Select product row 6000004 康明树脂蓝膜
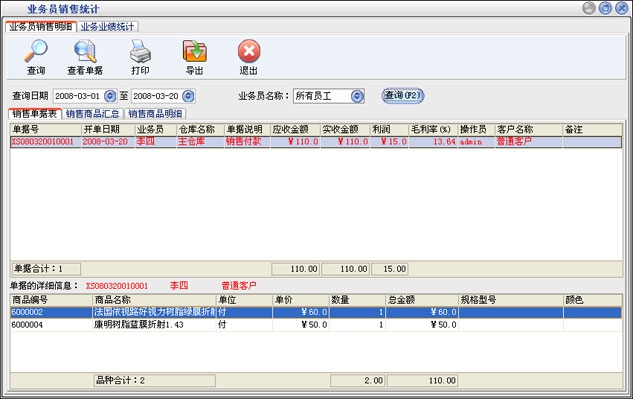 tap(316, 325)
